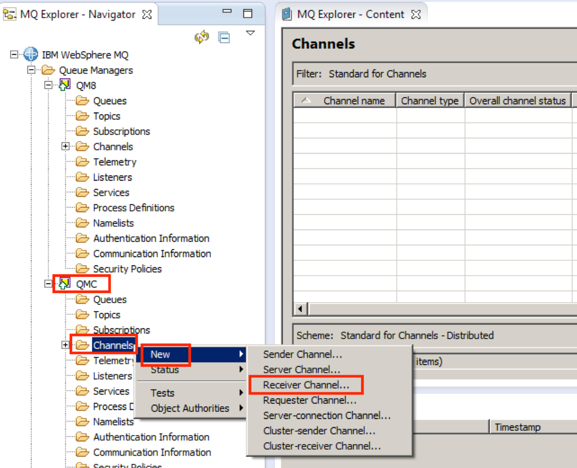The height and width of the screenshot is (468, 577).
Task: Collapse the IBM WebSphere MQ root node
Action: (x=14, y=54)
